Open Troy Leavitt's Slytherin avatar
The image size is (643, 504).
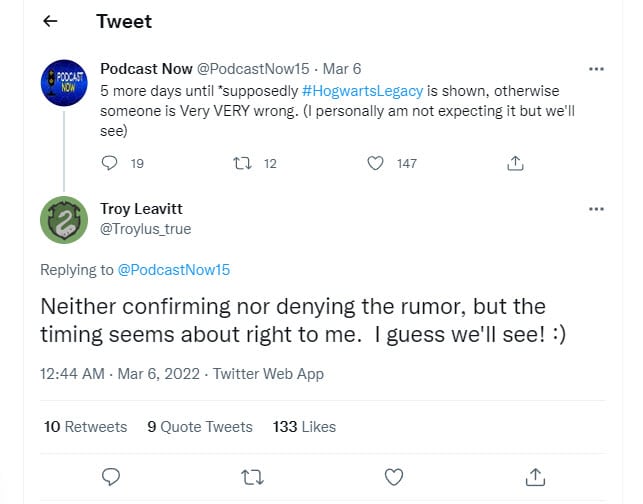[x=64, y=220]
